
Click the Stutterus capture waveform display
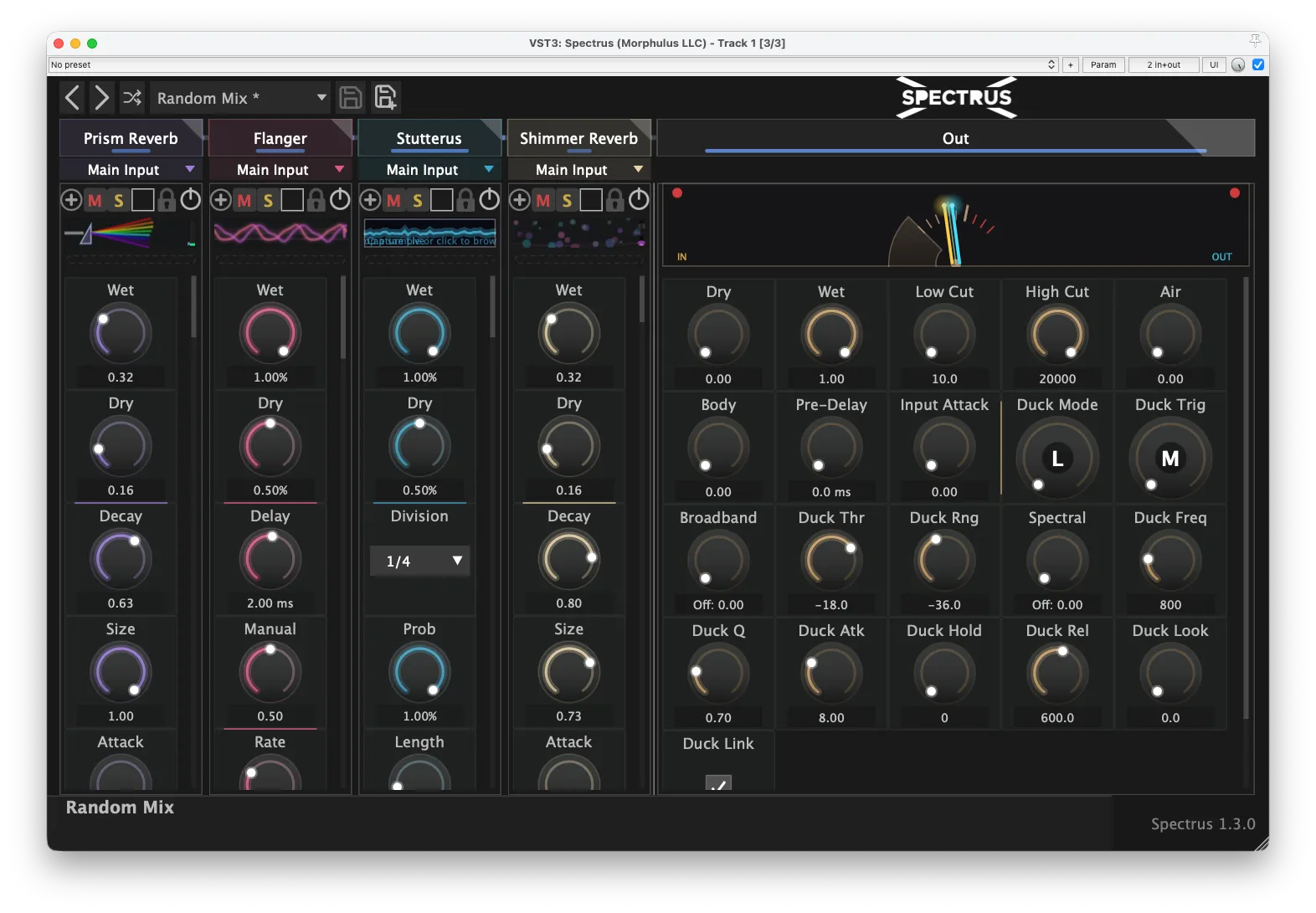(429, 233)
